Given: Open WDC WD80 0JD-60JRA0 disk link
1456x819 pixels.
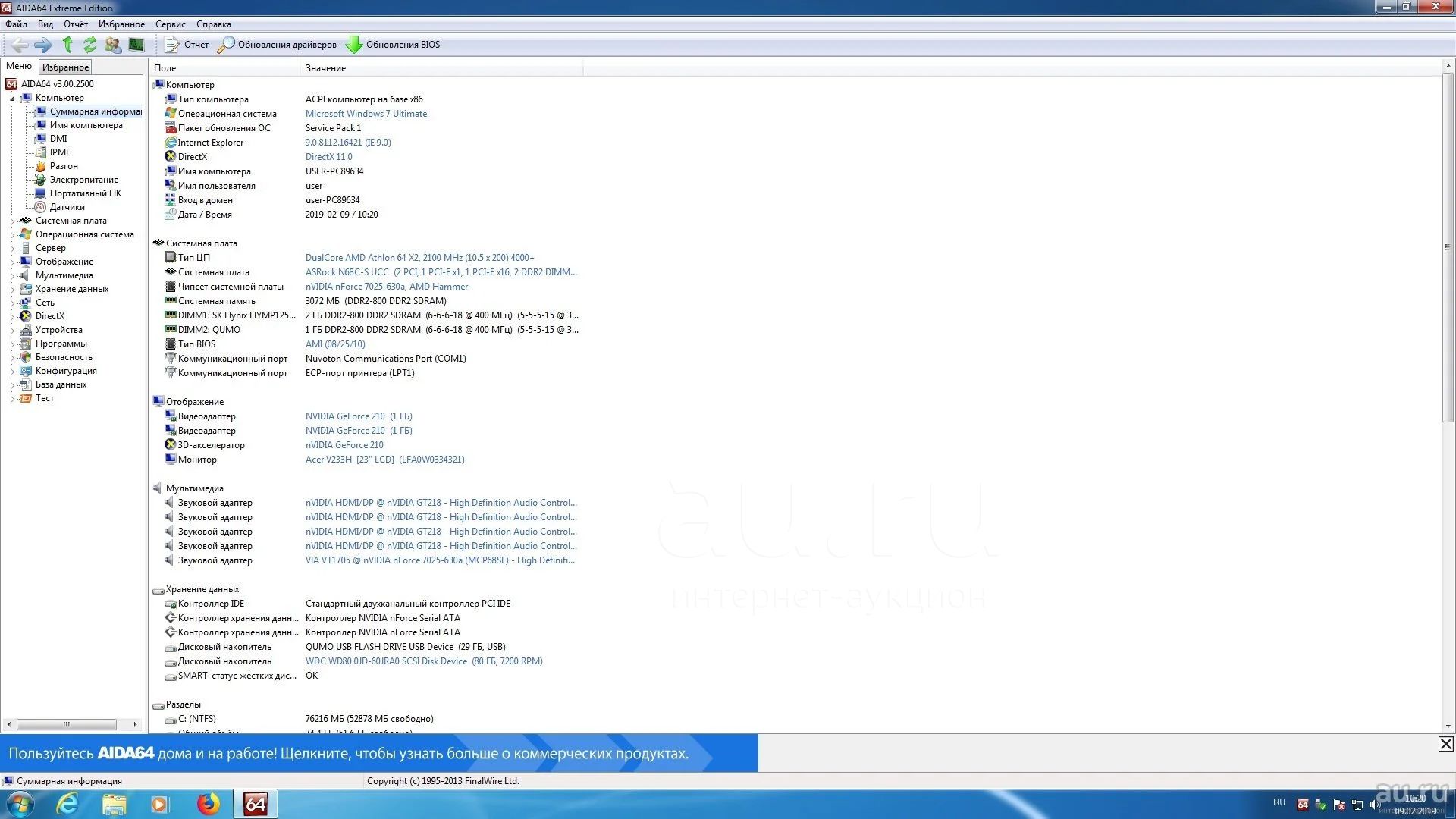Looking at the screenshot, I should pyautogui.click(x=424, y=661).
